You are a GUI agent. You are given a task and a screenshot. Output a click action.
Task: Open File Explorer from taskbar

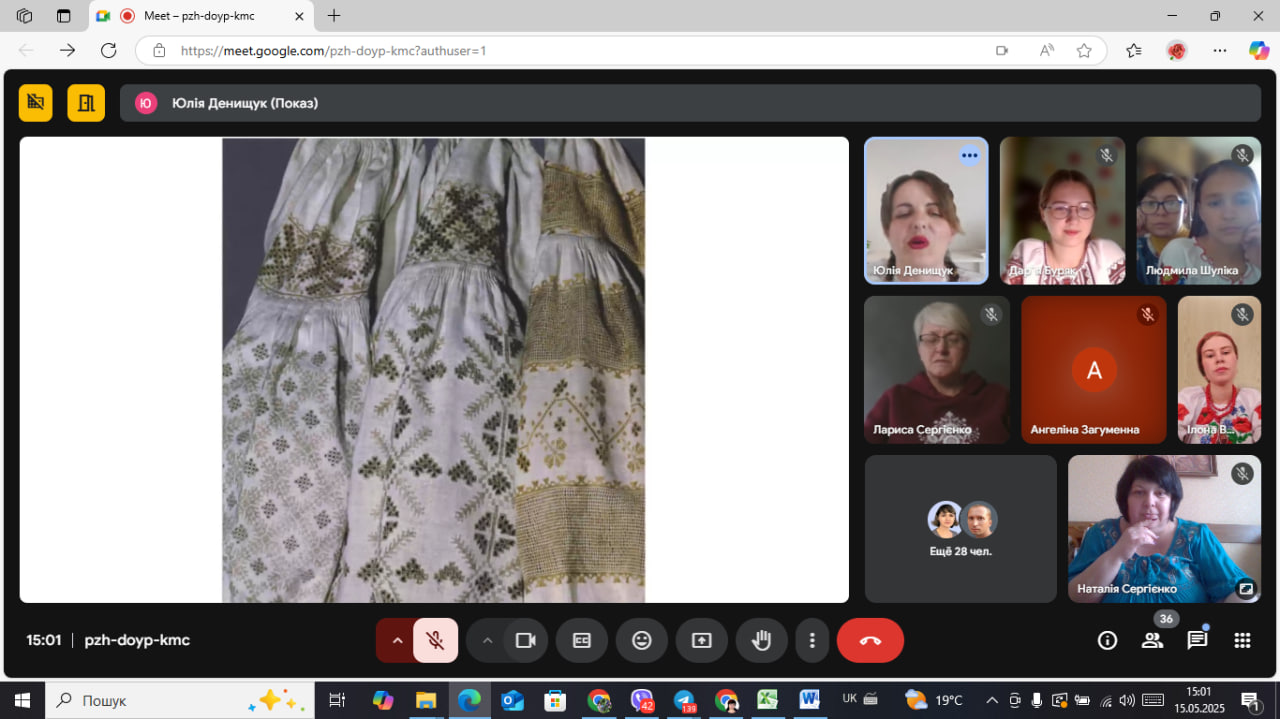point(426,700)
